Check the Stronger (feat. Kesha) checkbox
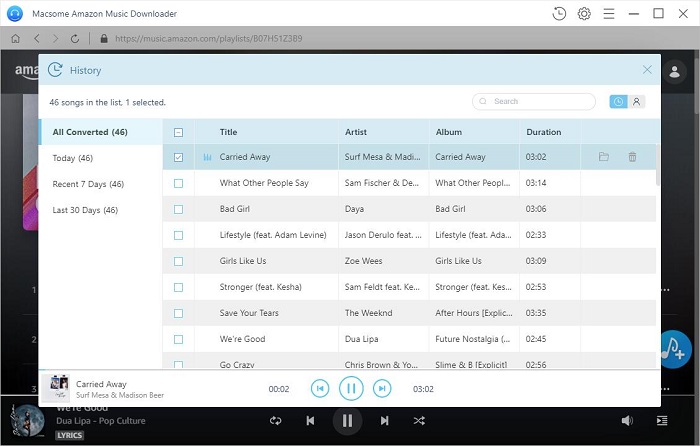Viewport: 700px width, 446px height. [x=178, y=288]
